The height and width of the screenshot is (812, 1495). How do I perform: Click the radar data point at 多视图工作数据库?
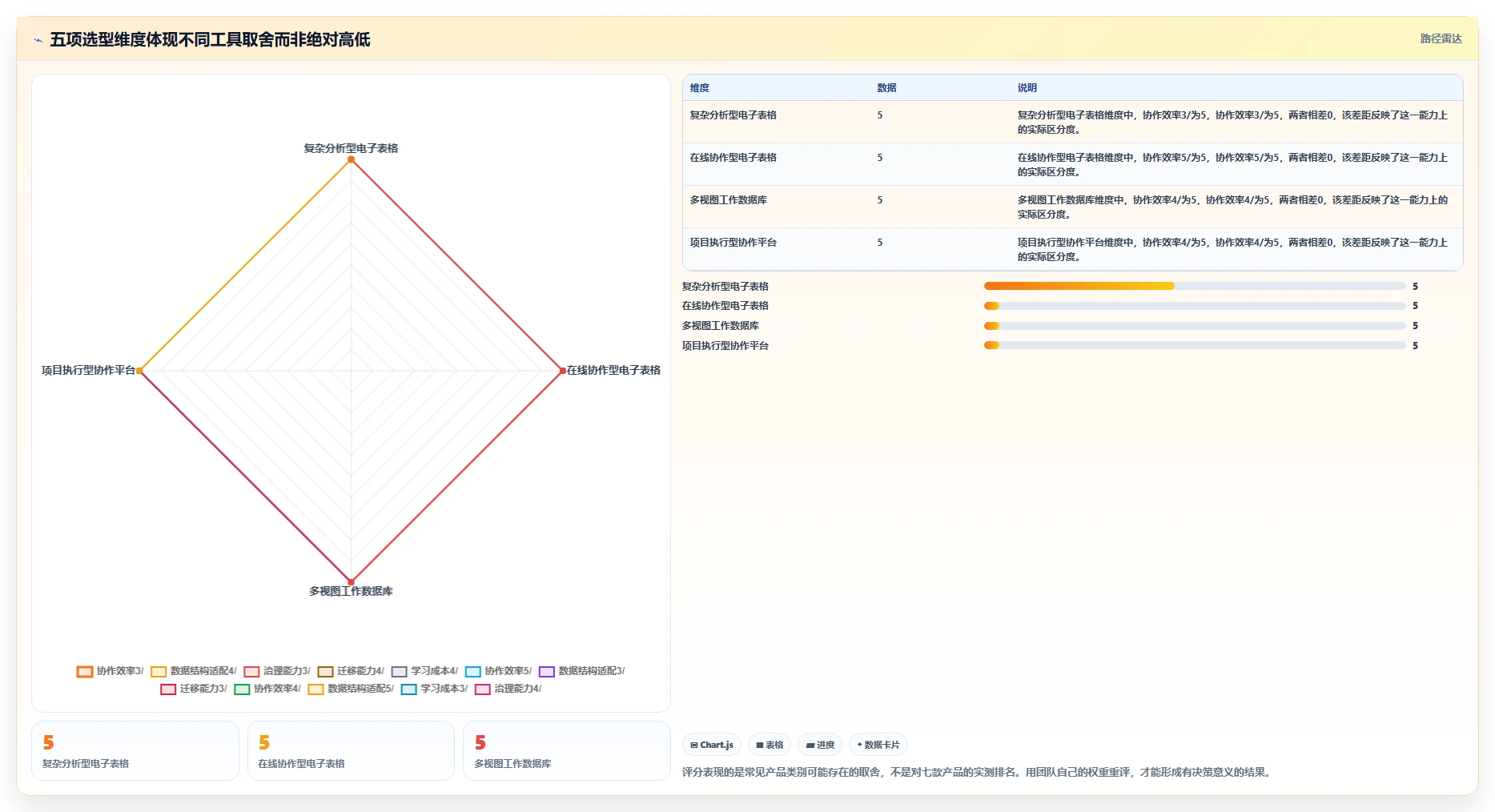click(351, 582)
